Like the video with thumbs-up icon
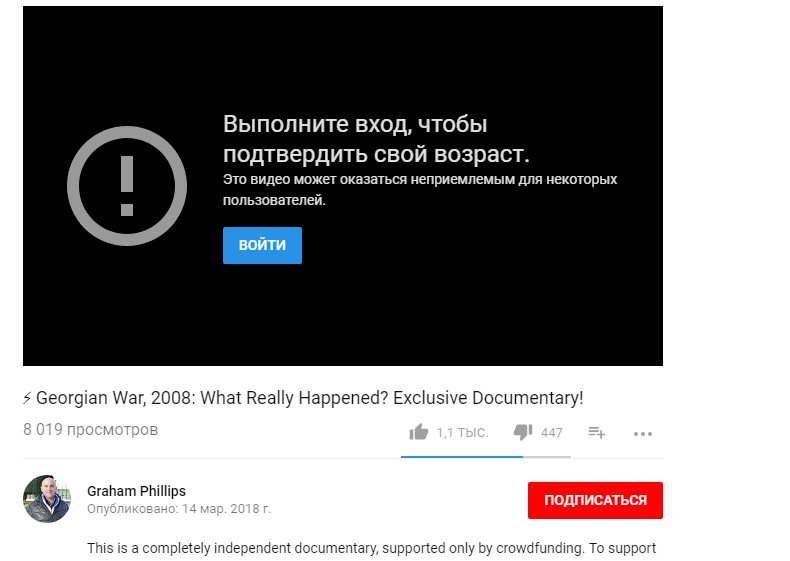The width and height of the screenshot is (790, 561). point(419,432)
